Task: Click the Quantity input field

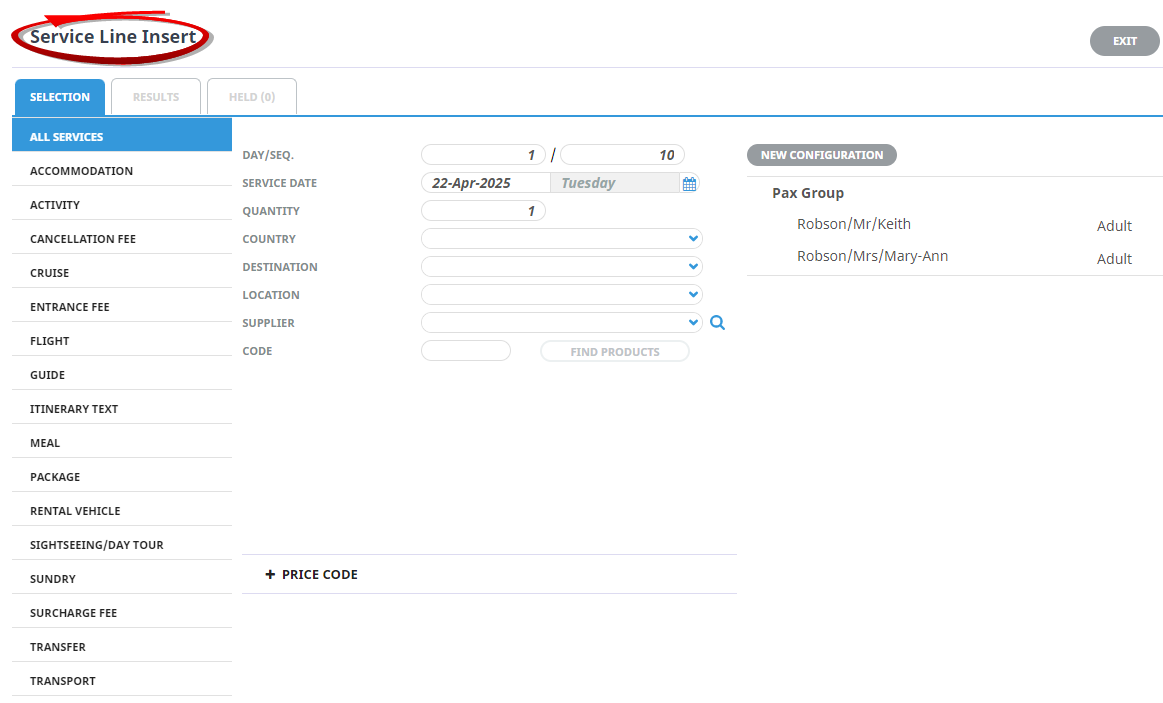Action: point(483,211)
